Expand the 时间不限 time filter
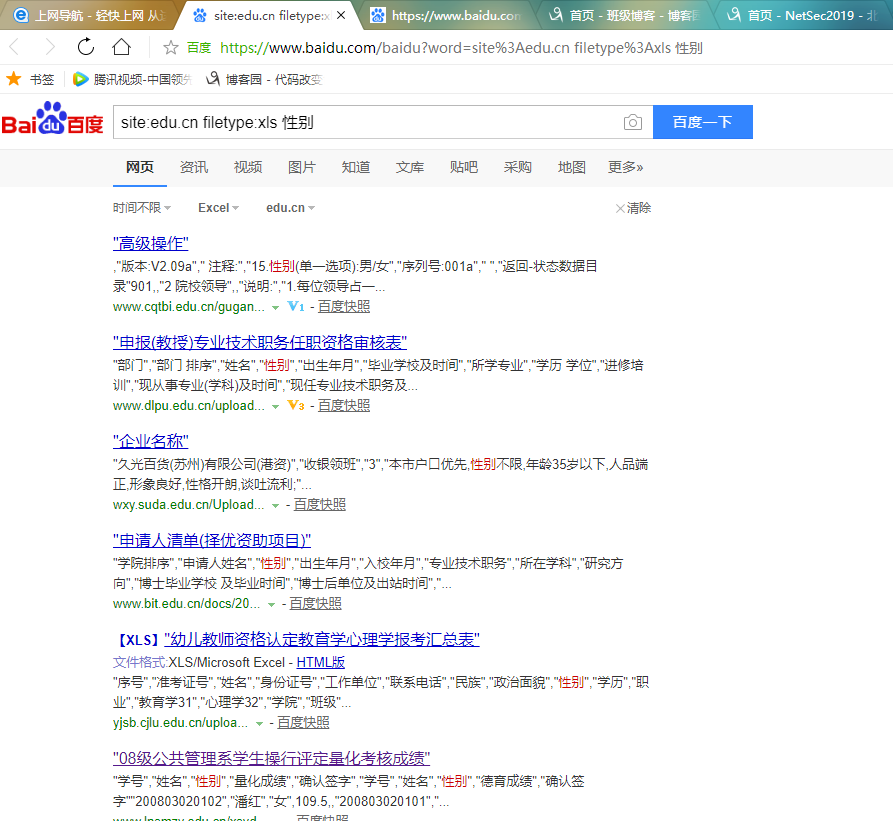The image size is (893, 821). coord(142,208)
